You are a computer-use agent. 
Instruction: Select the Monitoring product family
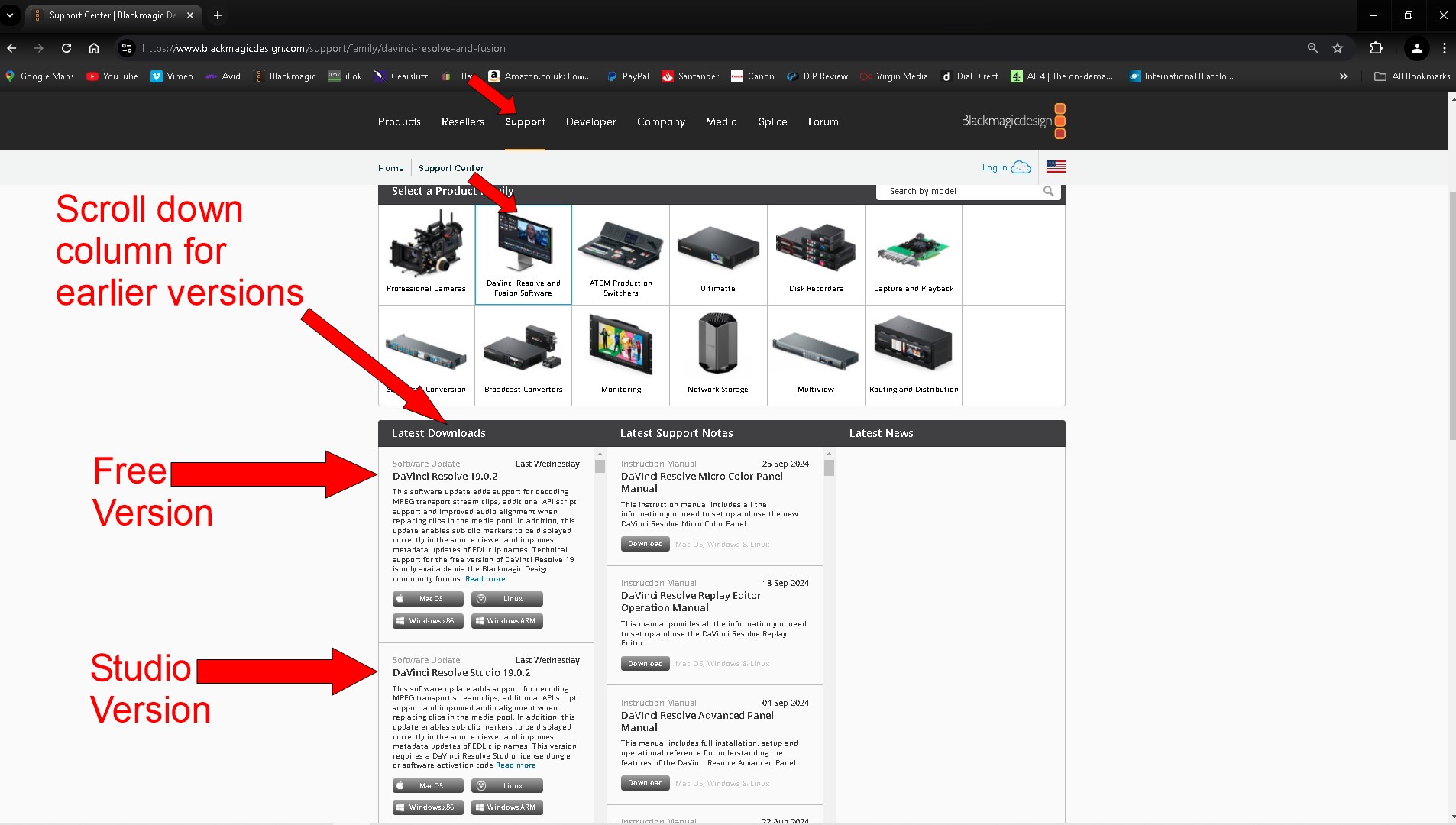(621, 355)
